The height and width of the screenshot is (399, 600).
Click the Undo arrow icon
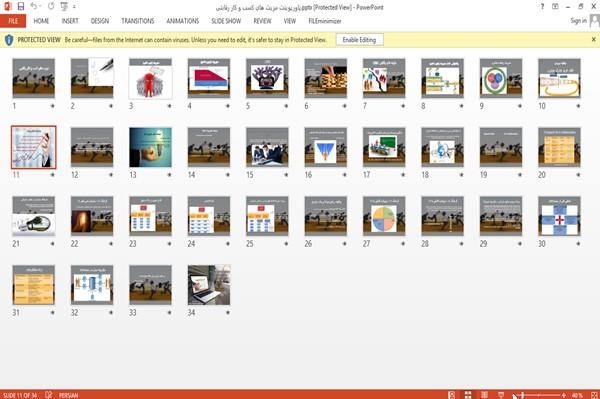[34, 7]
